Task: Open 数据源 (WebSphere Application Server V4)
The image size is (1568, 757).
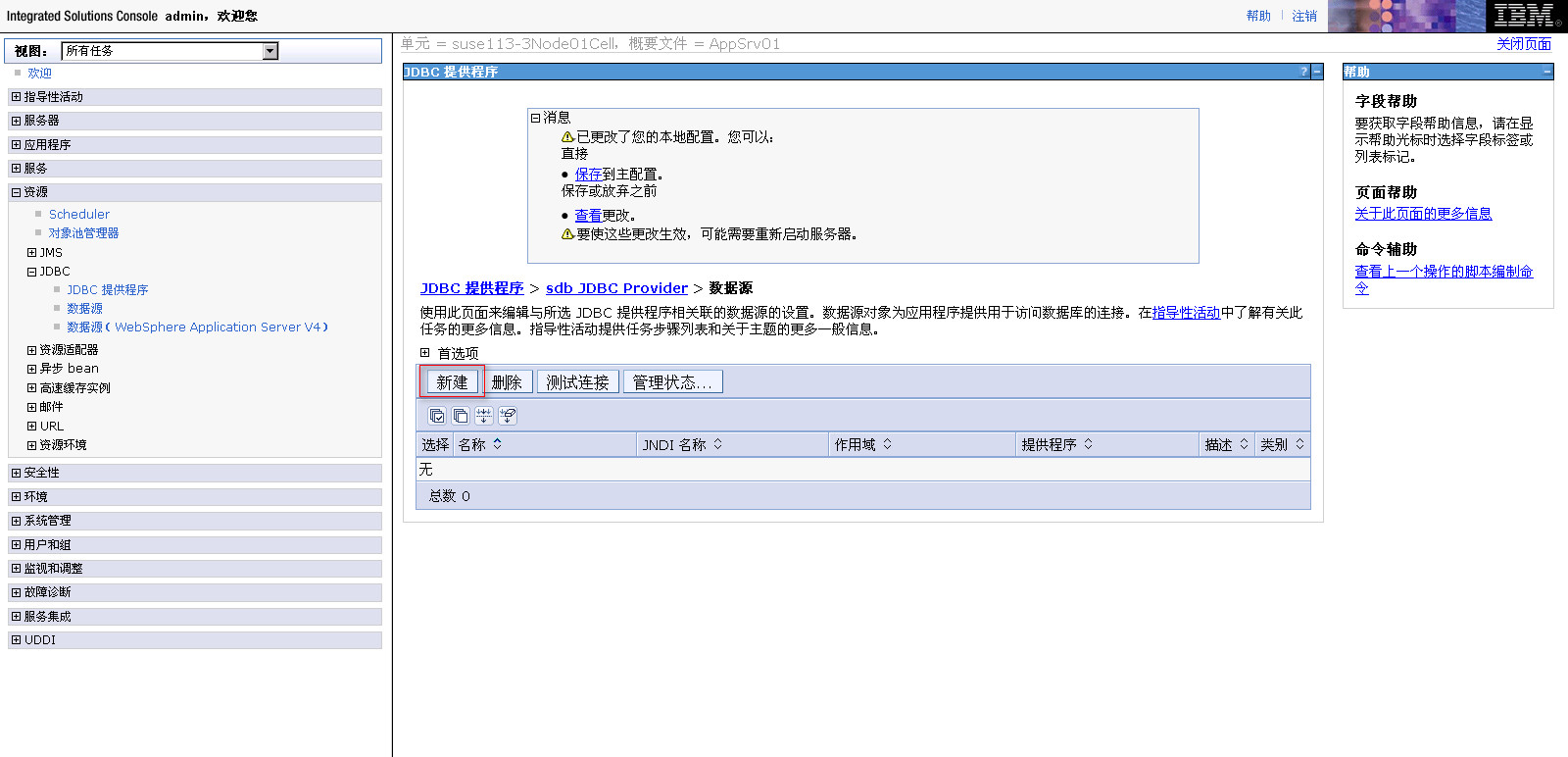Action: pos(197,328)
